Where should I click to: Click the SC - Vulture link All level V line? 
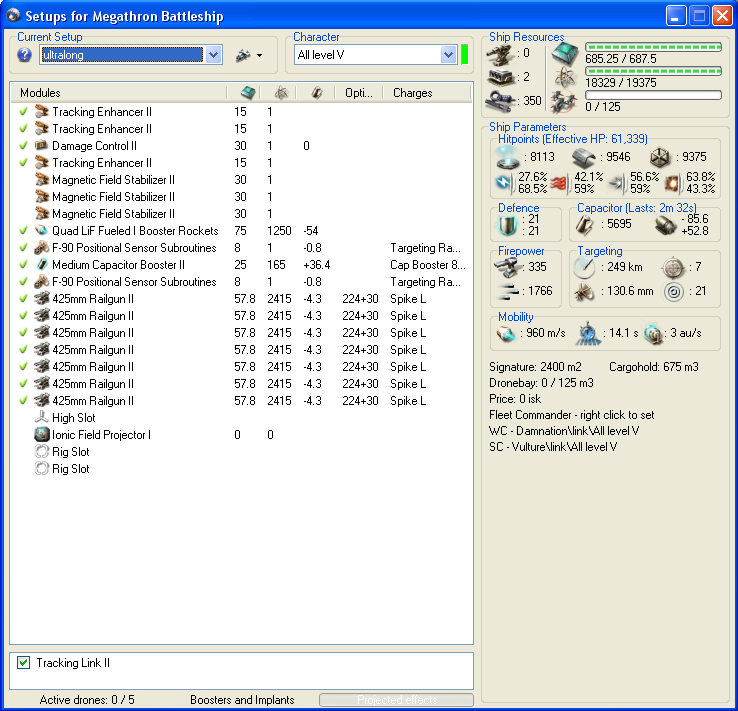[x=553, y=447]
